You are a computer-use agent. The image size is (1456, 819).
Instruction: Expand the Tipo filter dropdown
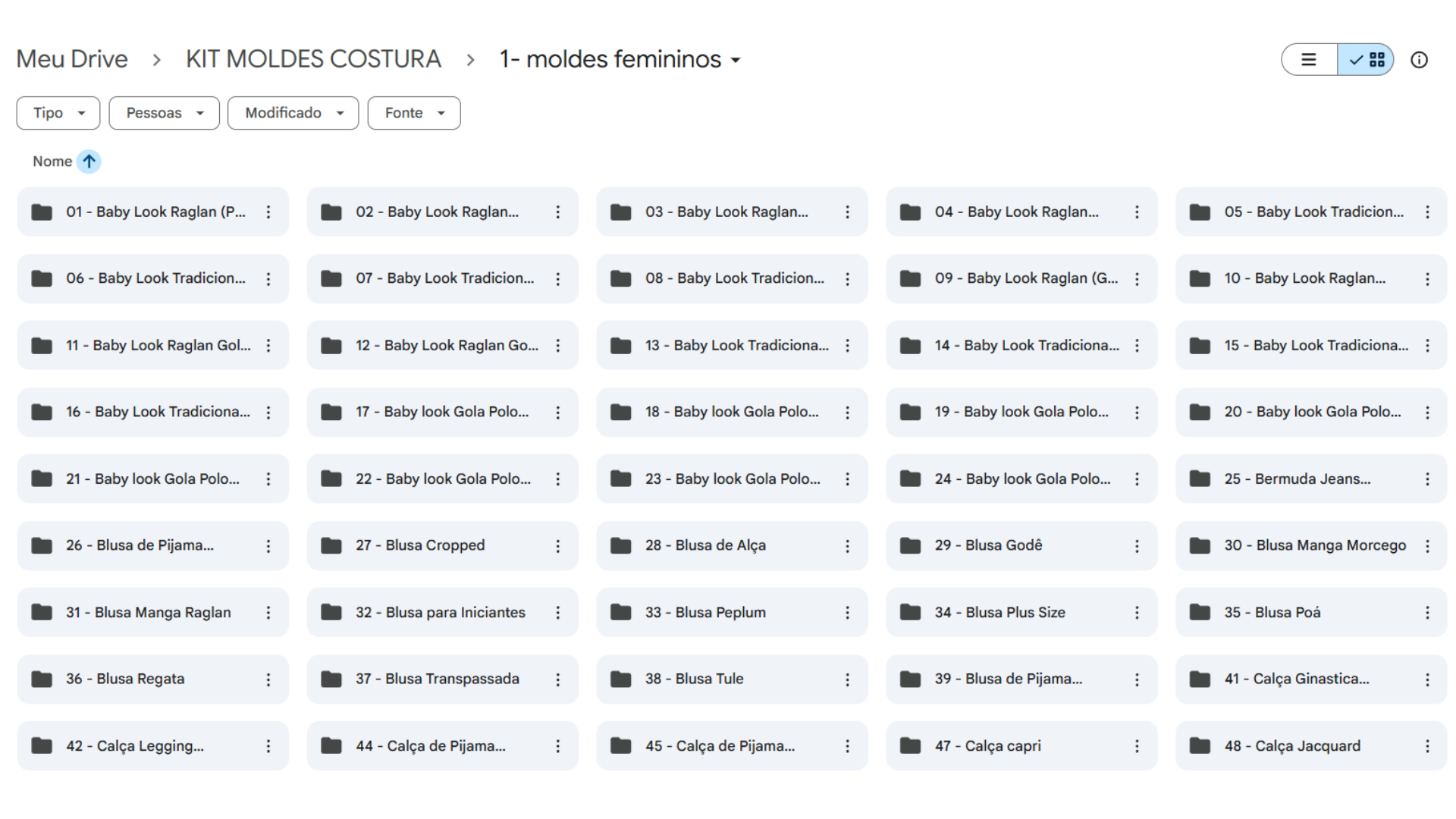pos(58,113)
